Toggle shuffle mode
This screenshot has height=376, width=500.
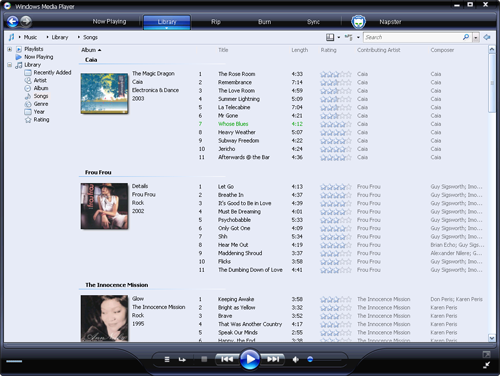point(167,359)
